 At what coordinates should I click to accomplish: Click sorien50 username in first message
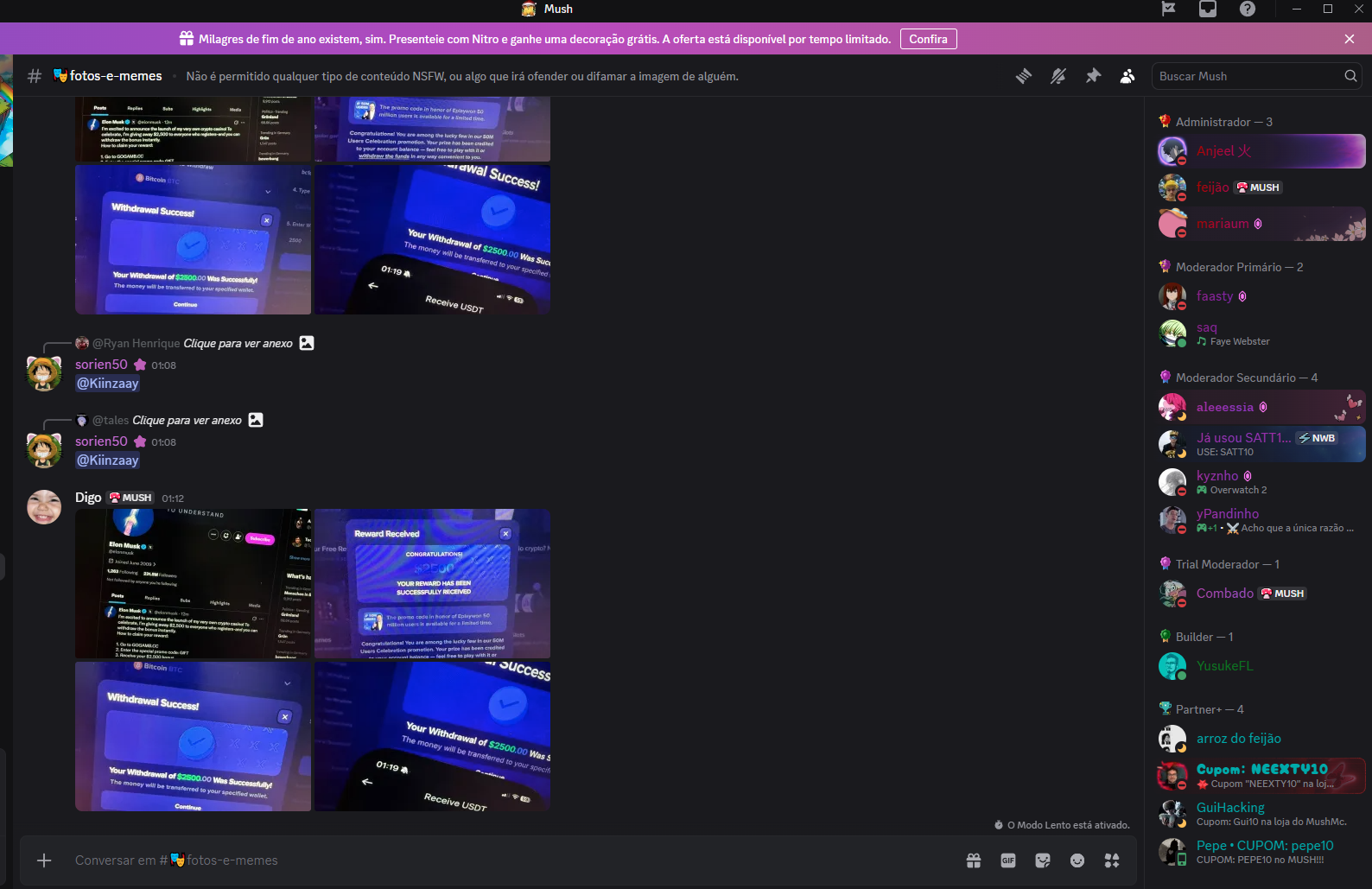(101, 365)
